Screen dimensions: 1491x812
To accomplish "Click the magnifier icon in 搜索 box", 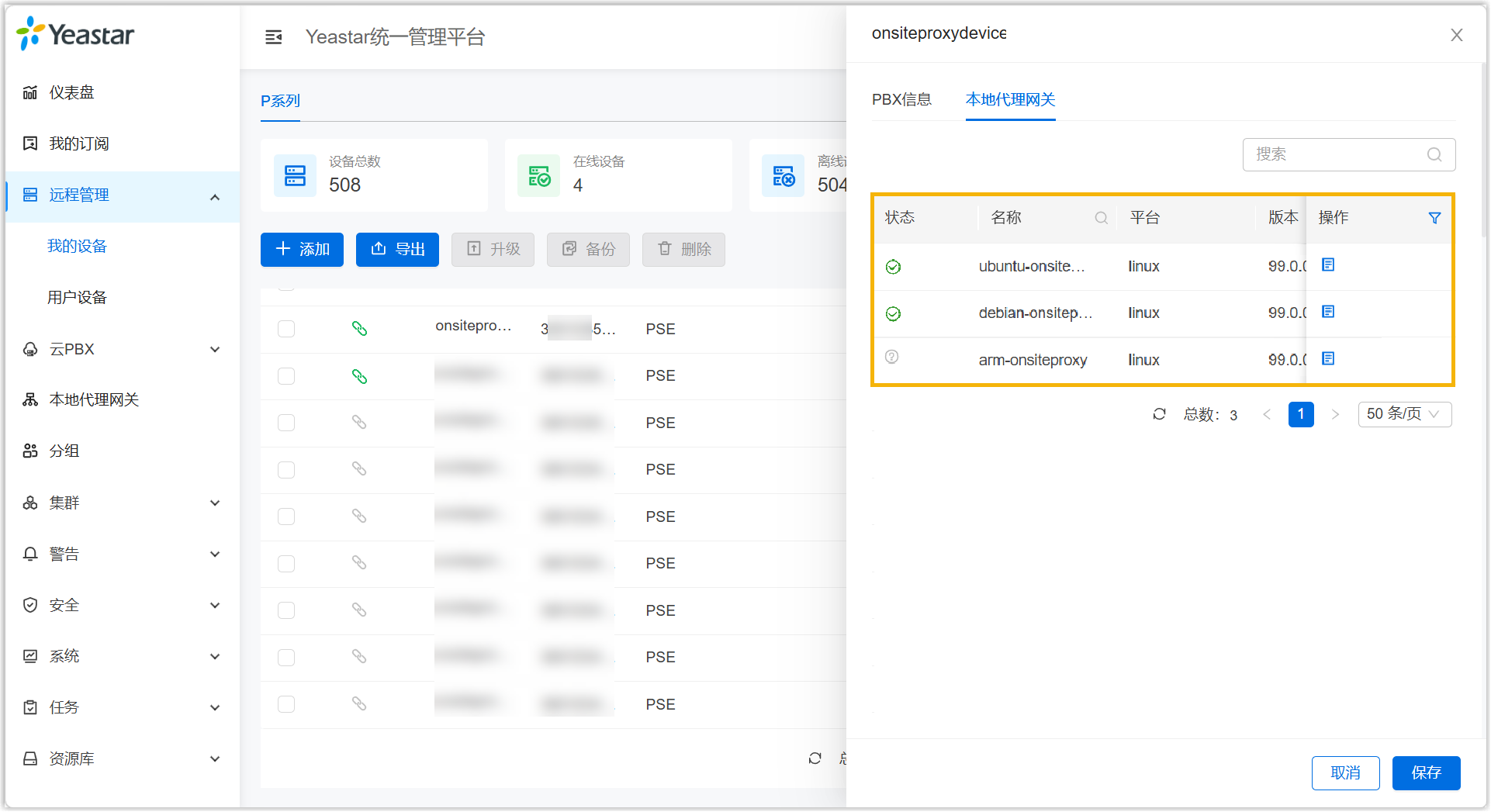I will 1434,154.
